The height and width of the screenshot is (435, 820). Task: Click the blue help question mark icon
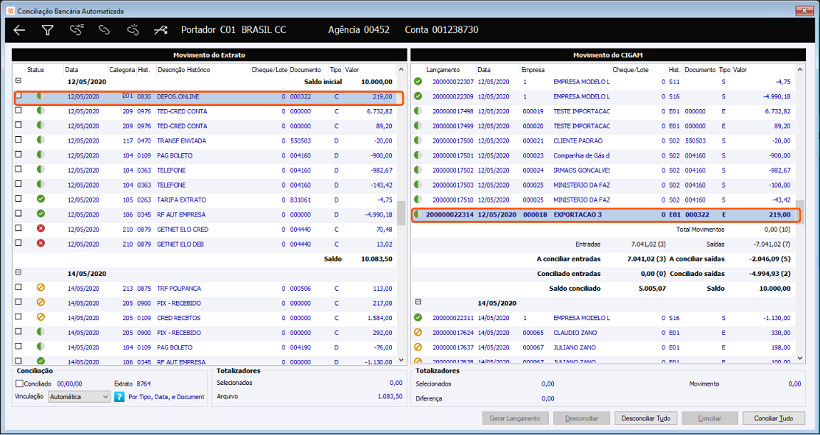pos(121,396)
